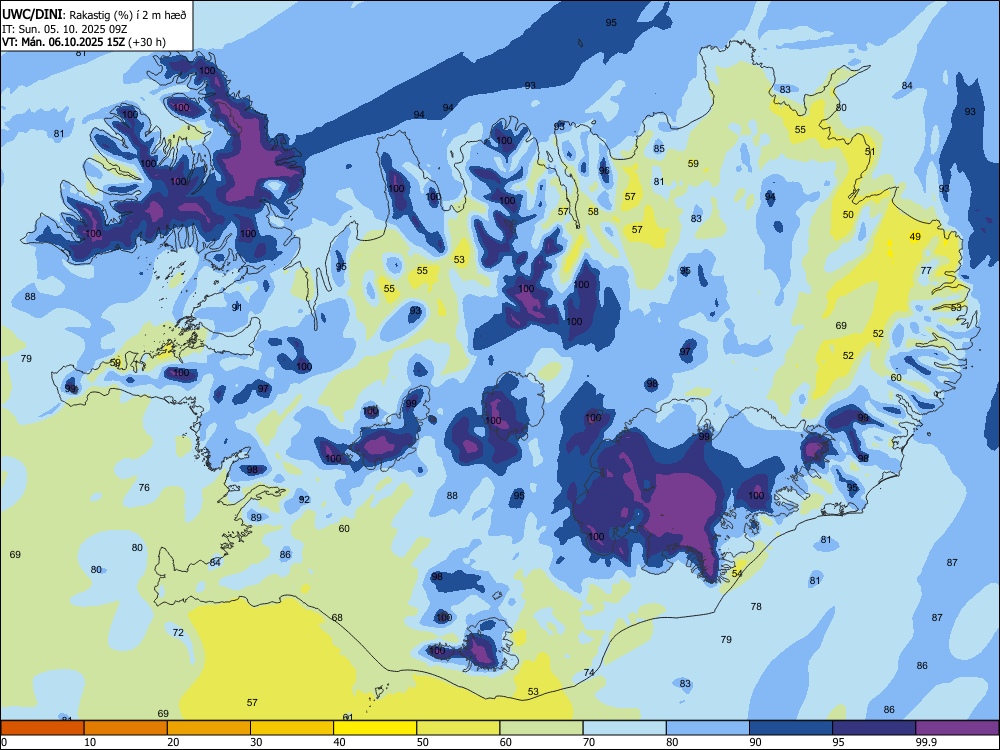This screenshot has width=1000, height=750.
Task: Pick the 50–60 pale yellow legend swatch
Action: pyautogui.click(x=459, y=728)
